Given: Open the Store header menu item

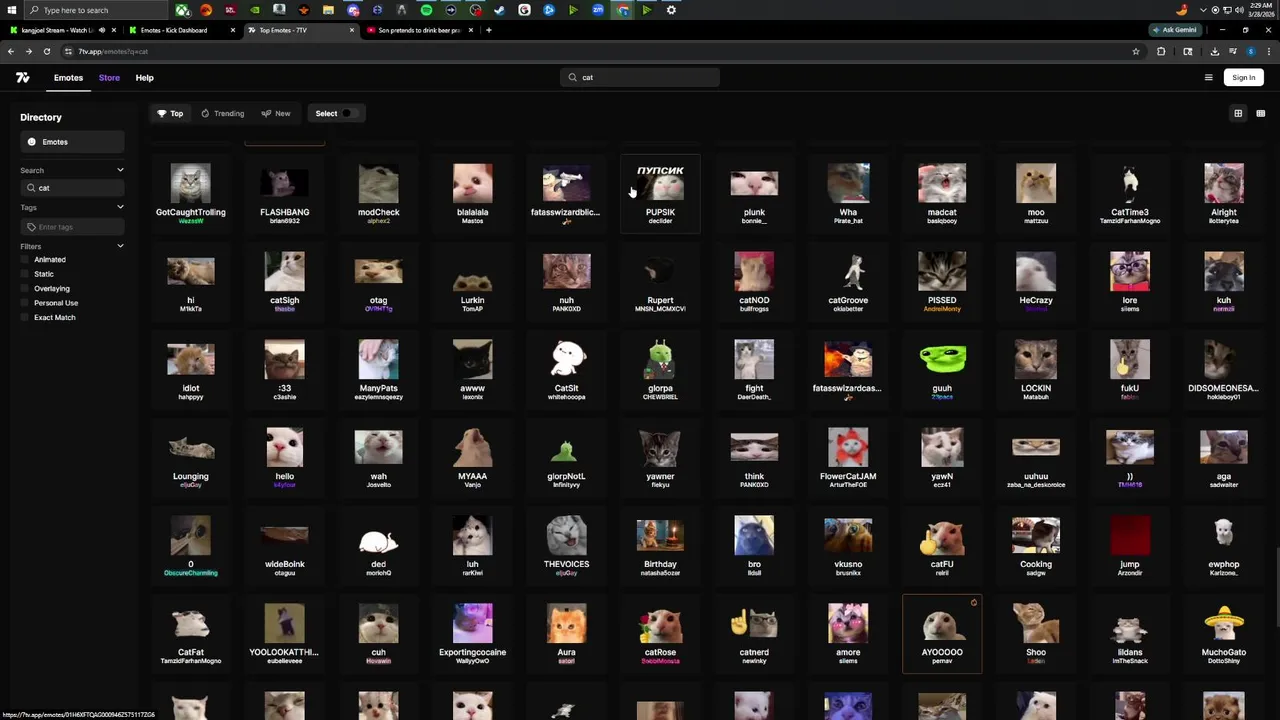Looking at the screenshot, I should pyautogui.click(x=109, y=77).
